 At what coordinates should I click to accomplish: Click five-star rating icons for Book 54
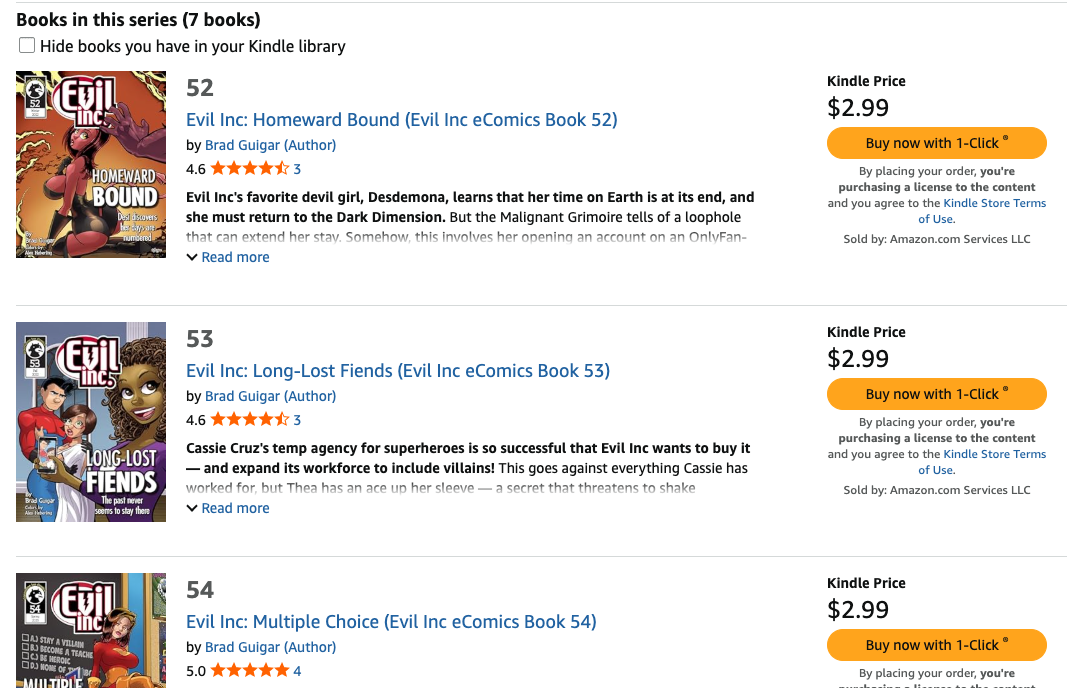249,671
